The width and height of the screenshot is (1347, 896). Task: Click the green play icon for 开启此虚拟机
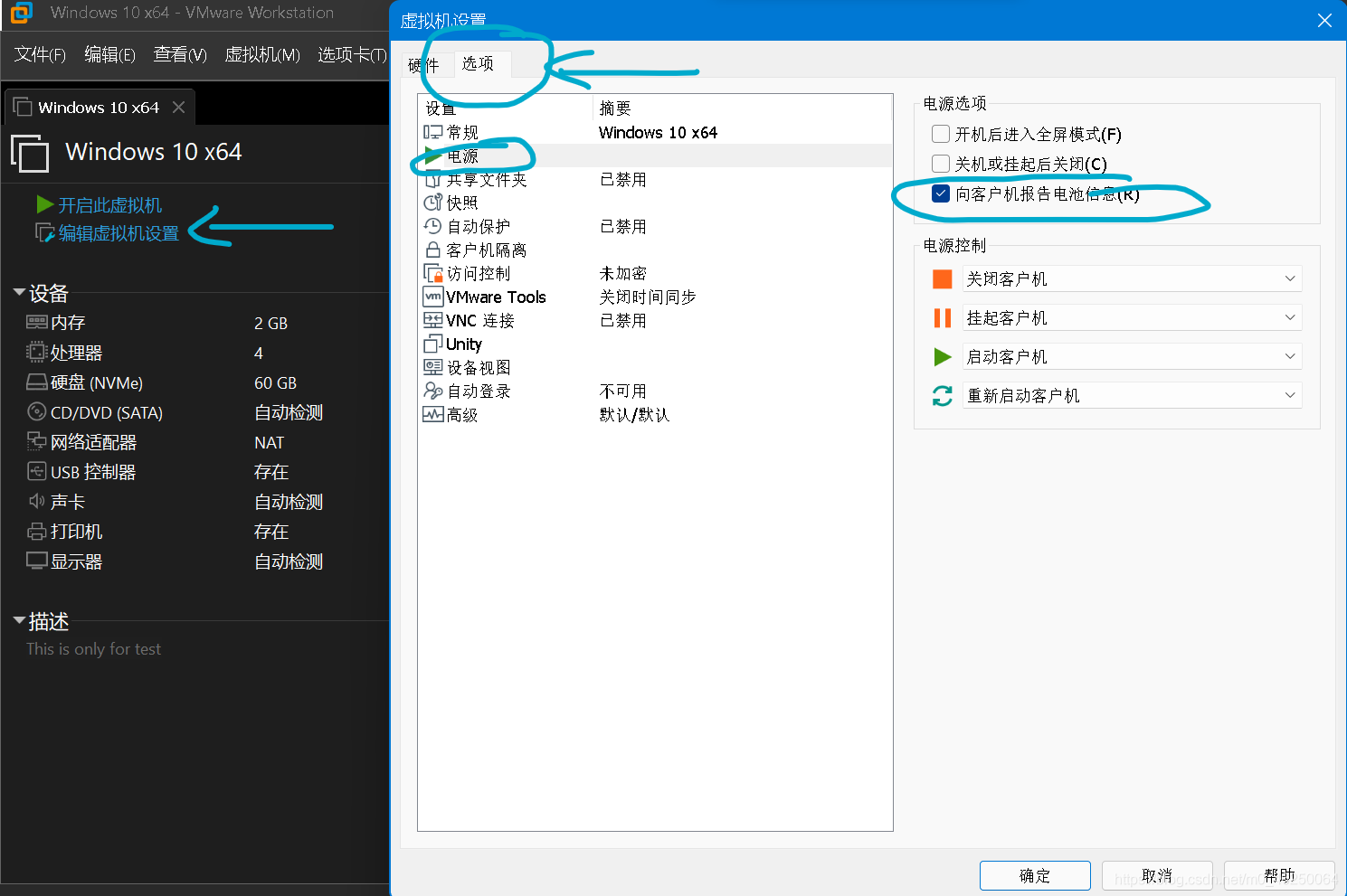(x=45, y=204)
